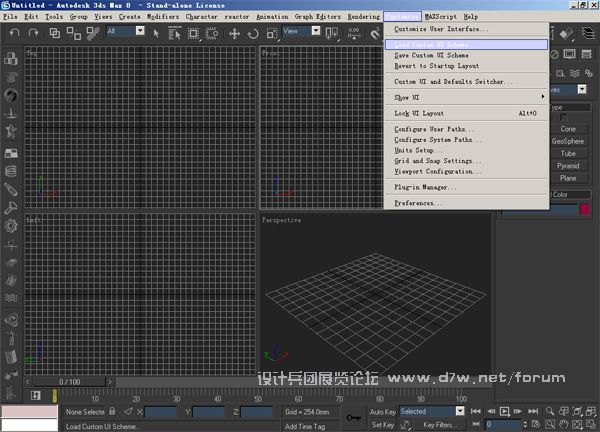Image resolution: width=600 pixels, height=432 pixels.
Task: Open Viewport Configuration entry
Action: (x=466, y=171)
